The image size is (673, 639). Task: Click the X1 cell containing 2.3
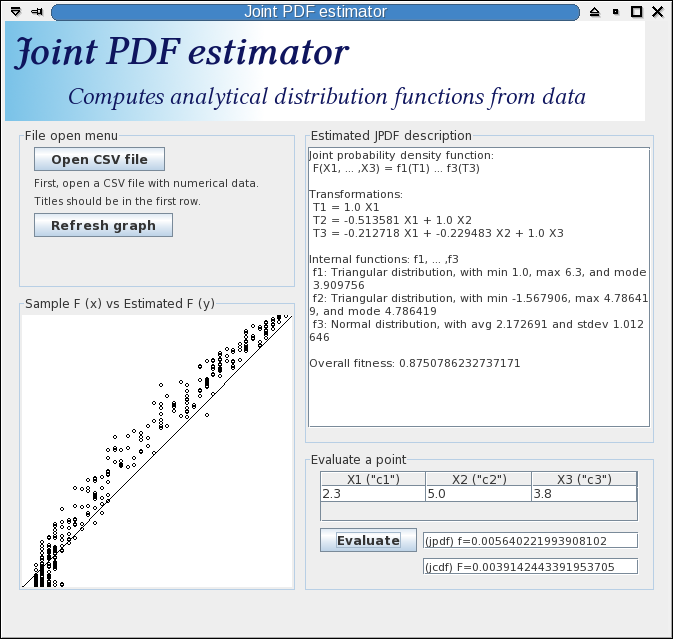pos(372,494)
